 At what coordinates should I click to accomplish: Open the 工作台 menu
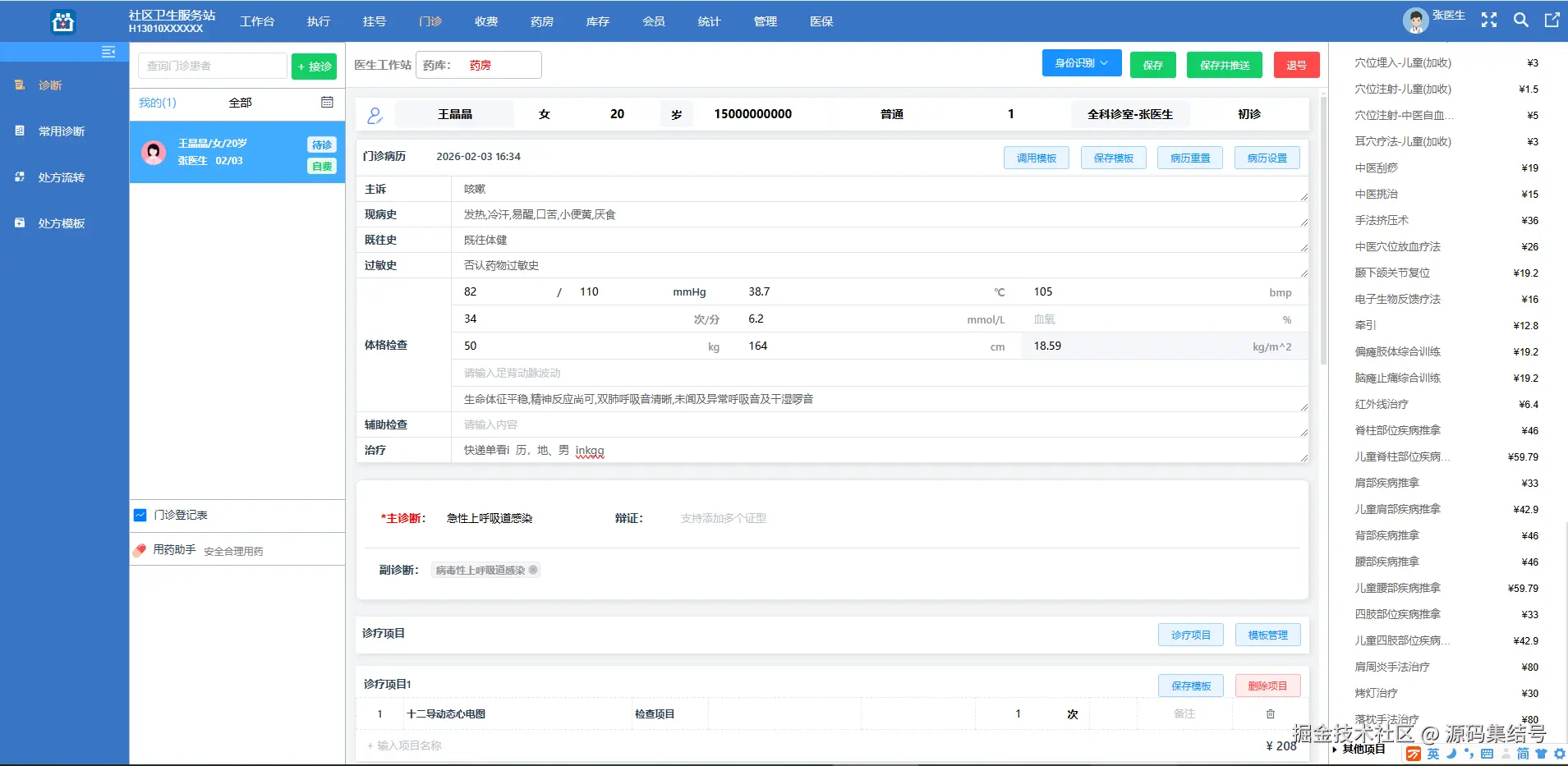[257, 21]
